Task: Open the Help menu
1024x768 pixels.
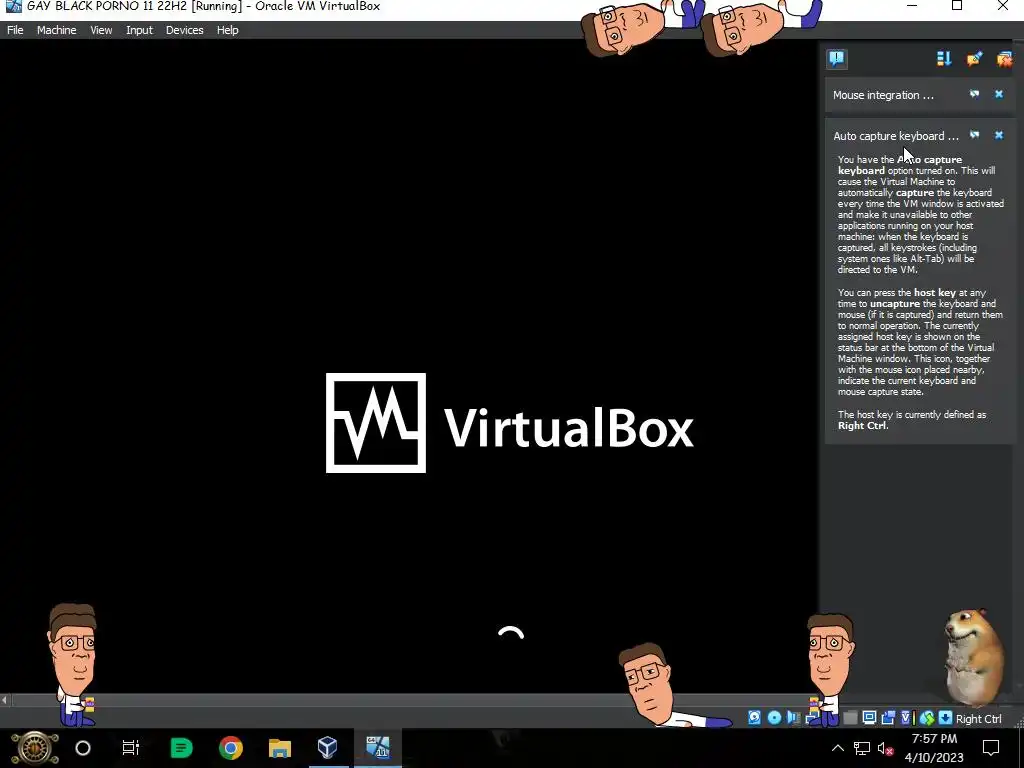Action: [227, 30]
